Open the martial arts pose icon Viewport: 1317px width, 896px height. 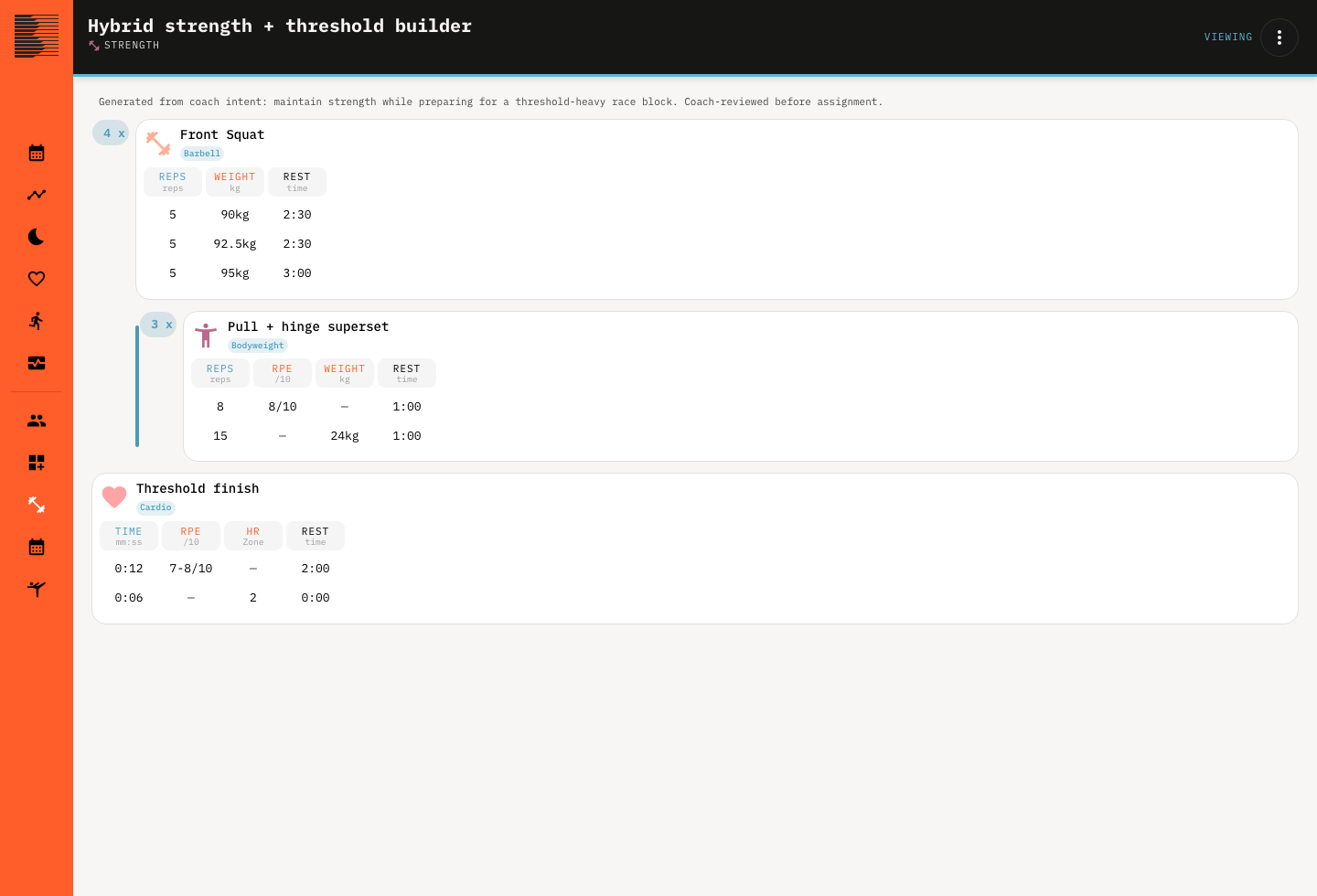[x=37, y=589]
